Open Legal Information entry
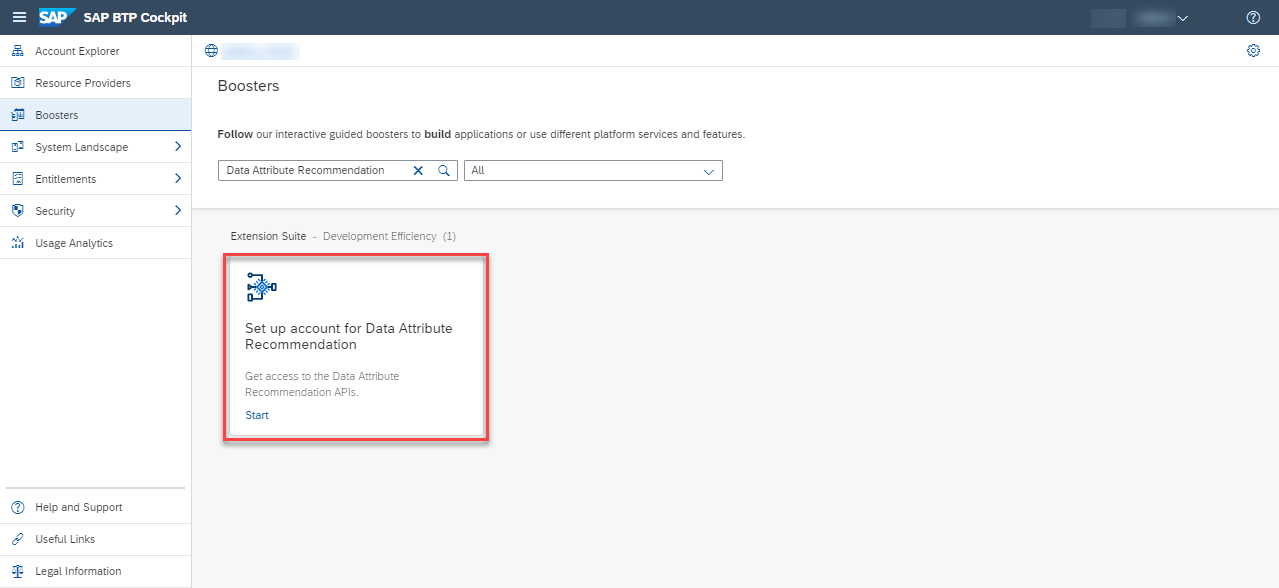 tap(96, 571)
